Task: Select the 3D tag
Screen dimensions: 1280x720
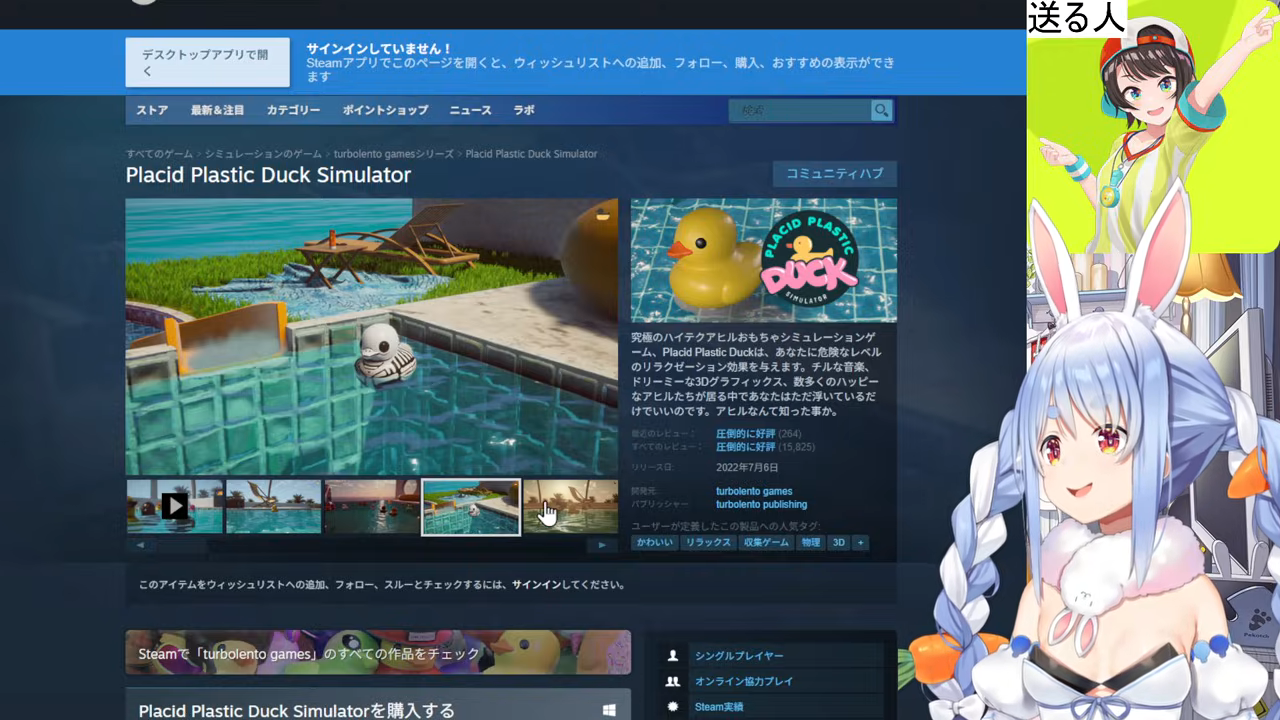Action: click(838, 543)
